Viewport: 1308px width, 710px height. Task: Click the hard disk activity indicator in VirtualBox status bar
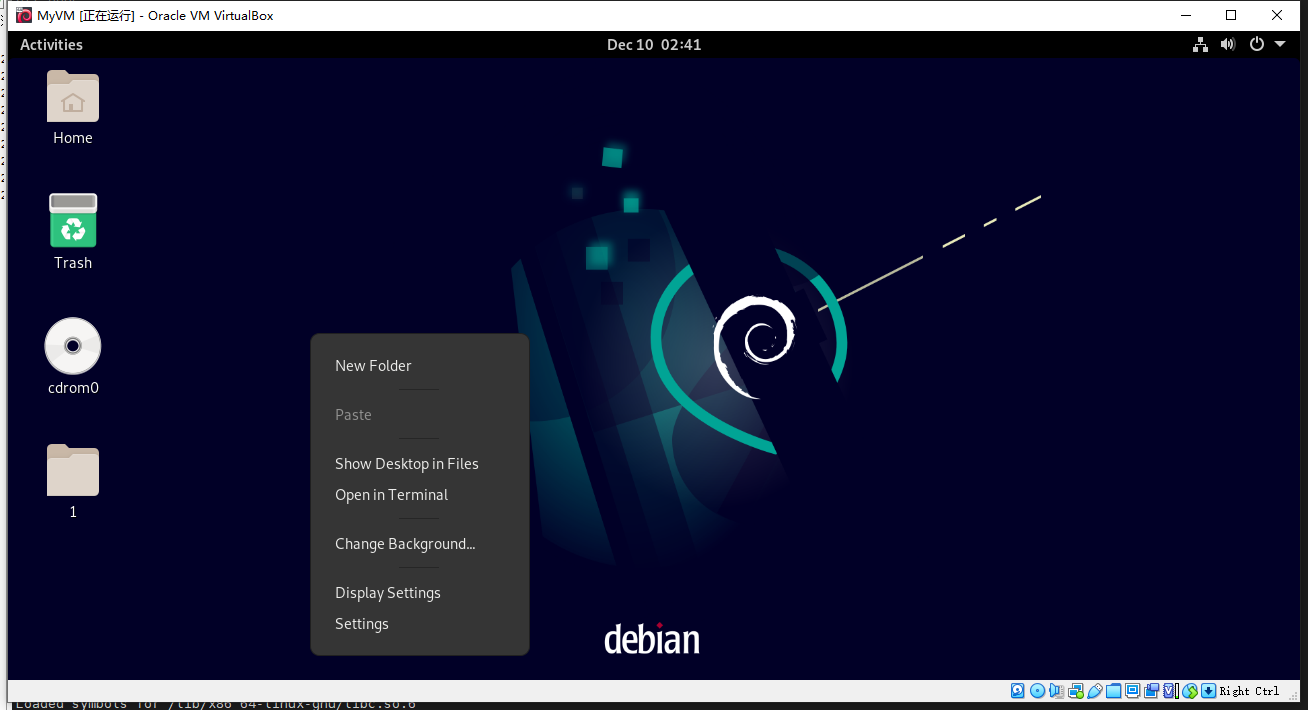pos(1016,690)
